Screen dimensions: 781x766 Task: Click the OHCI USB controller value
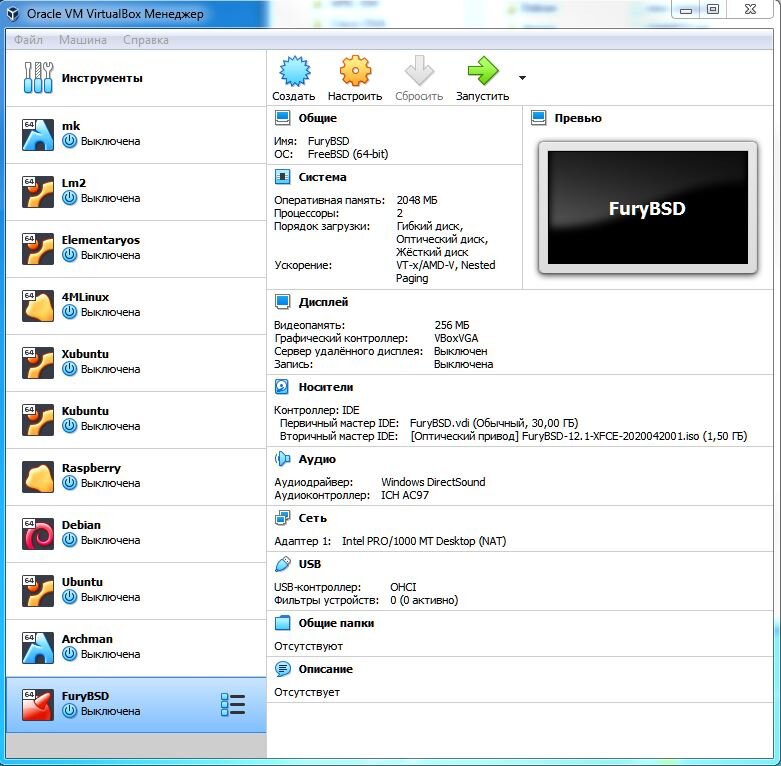(x=403, y=587)
